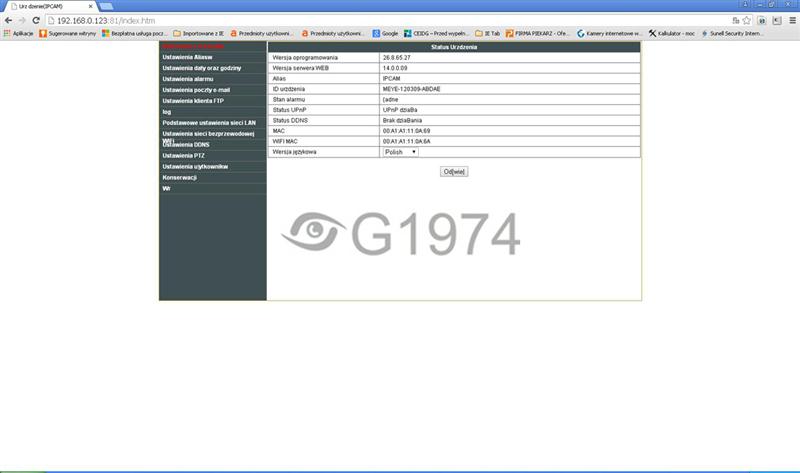Click the Alias value IPCAM

point(391,79)
